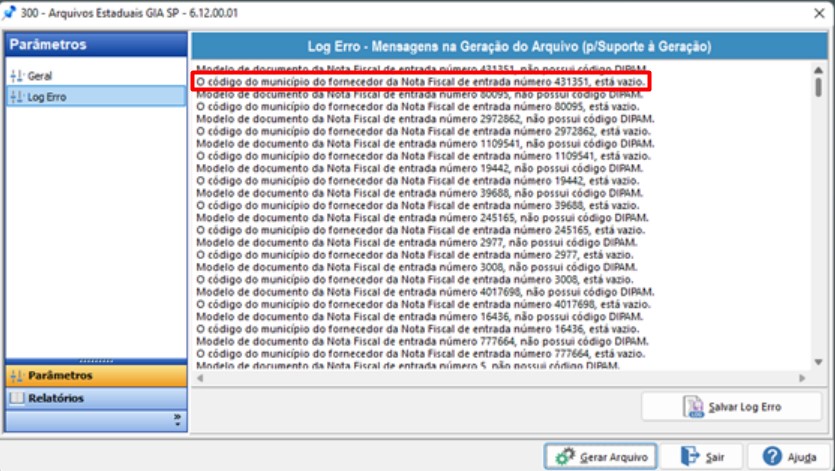Open Ajuda help button
This screenshot has width=835, height=471.
click(790, 457)
